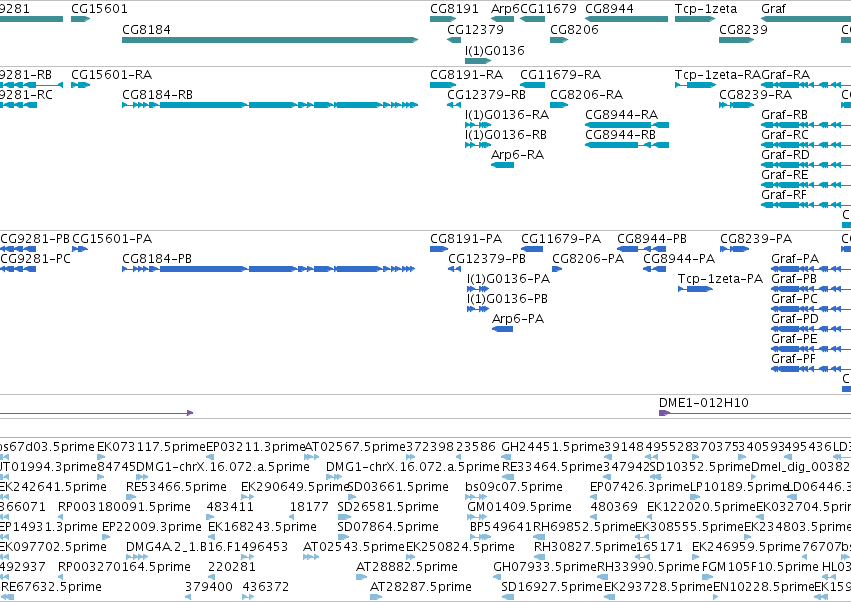Click the CG11679-PA protein label
The image size is (851, 602).
click(x=561, y=239)
